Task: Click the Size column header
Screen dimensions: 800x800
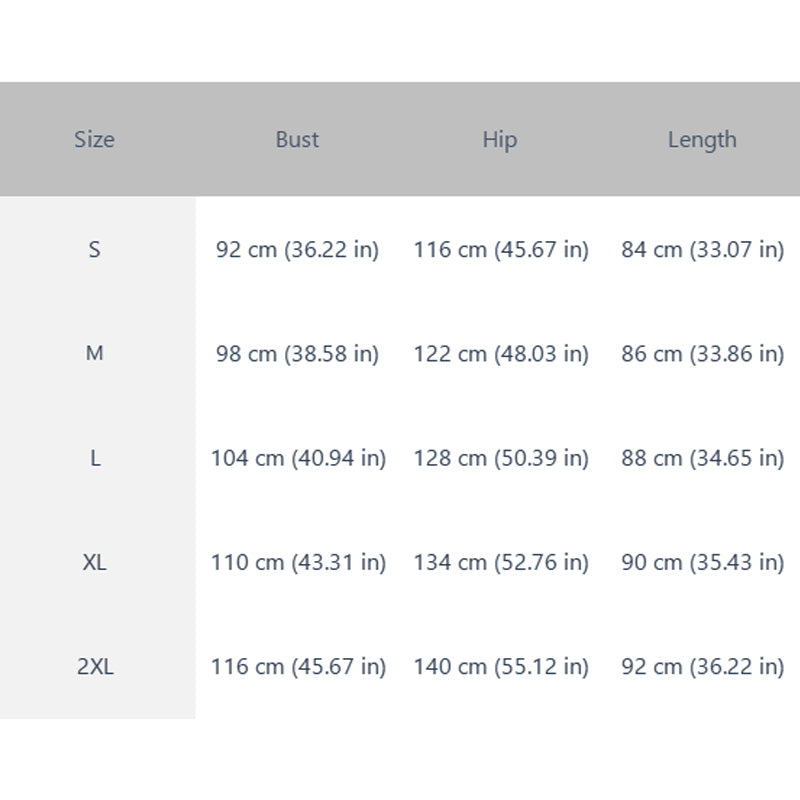Action: [x=94, y=139]
